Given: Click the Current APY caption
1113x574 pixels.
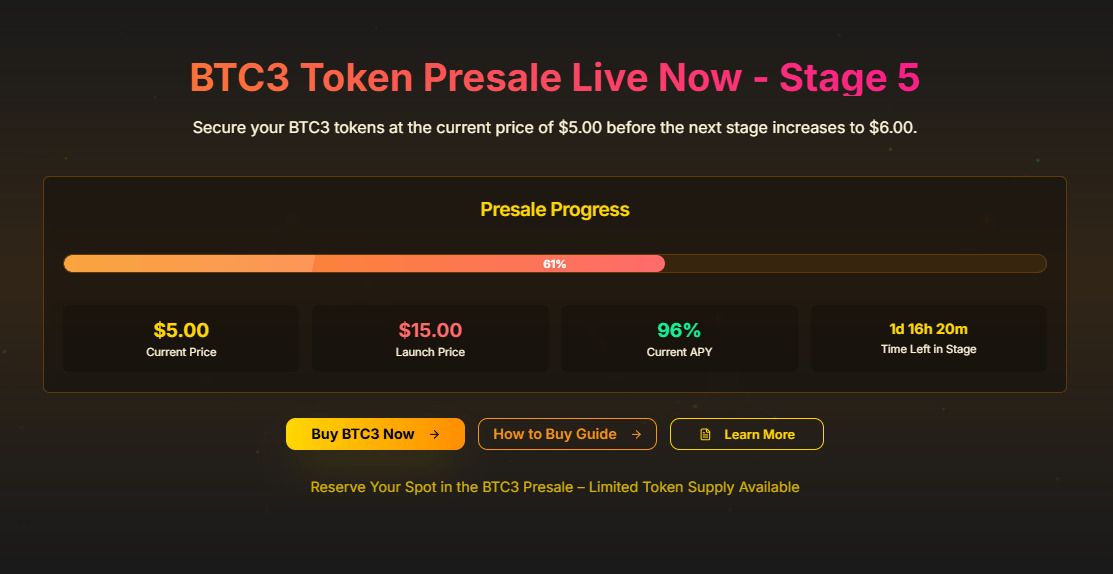Looking at the screenshot, I should pyautogui.click(x=679, y=352).
